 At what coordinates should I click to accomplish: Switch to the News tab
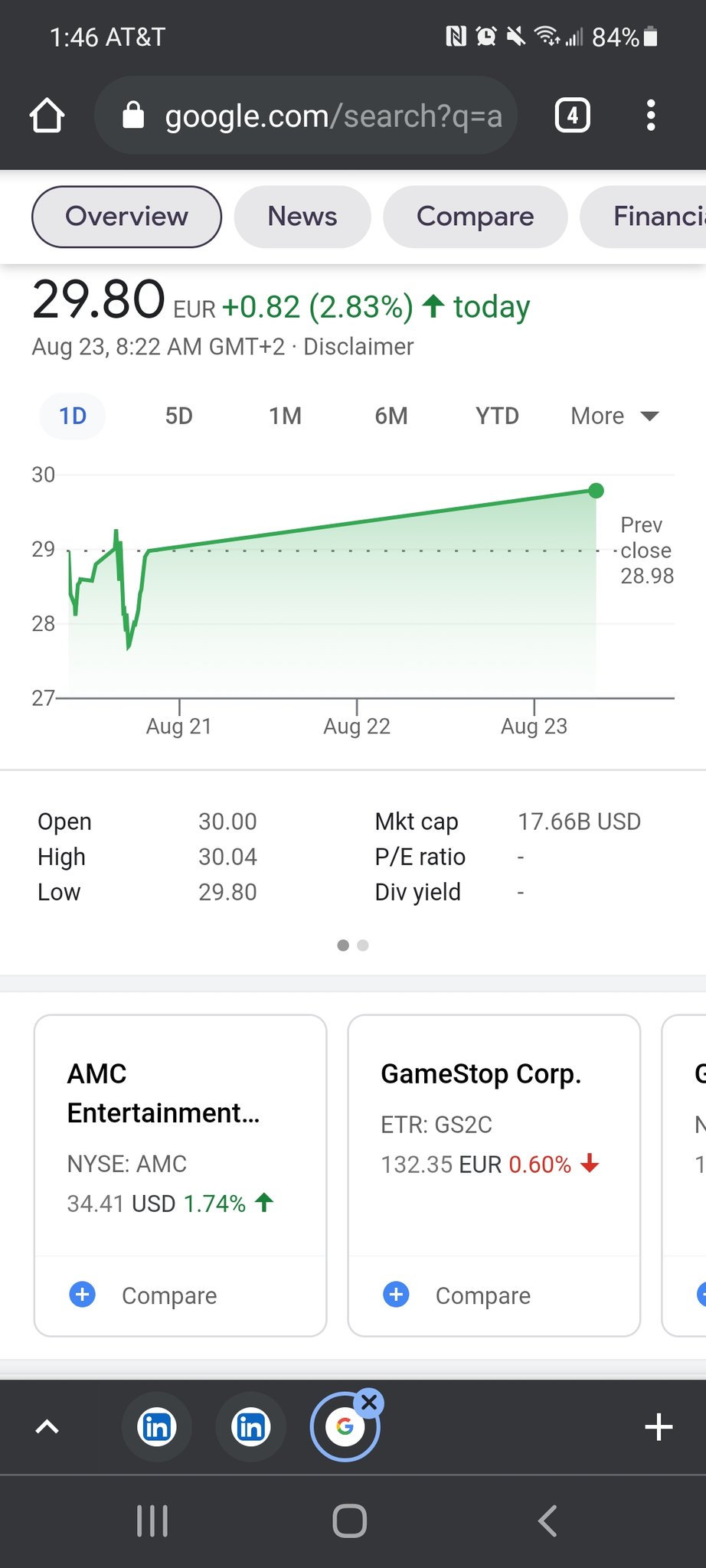click(302, 217)
